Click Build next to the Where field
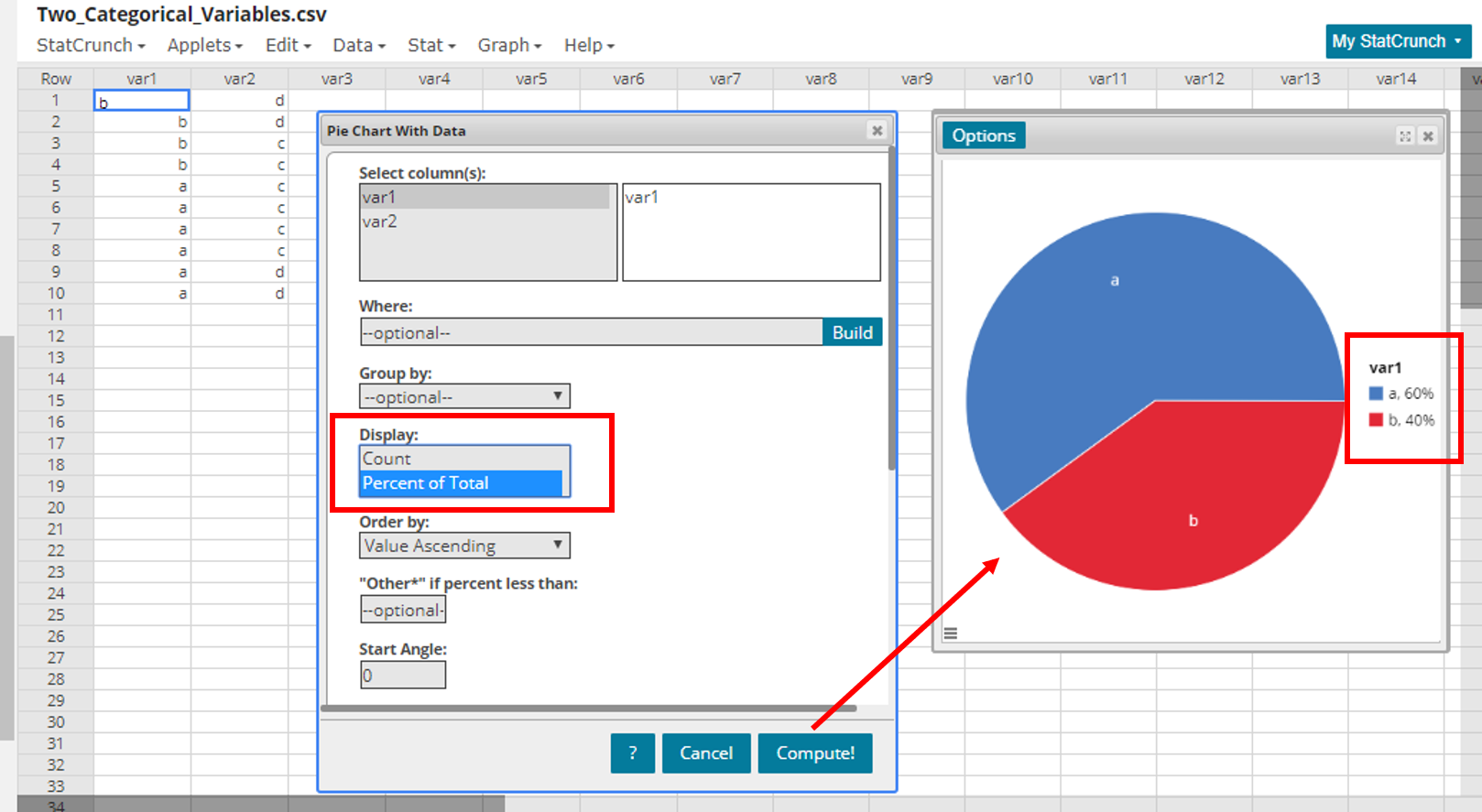This screenshot has width=1482, height=812. point(852,332)
